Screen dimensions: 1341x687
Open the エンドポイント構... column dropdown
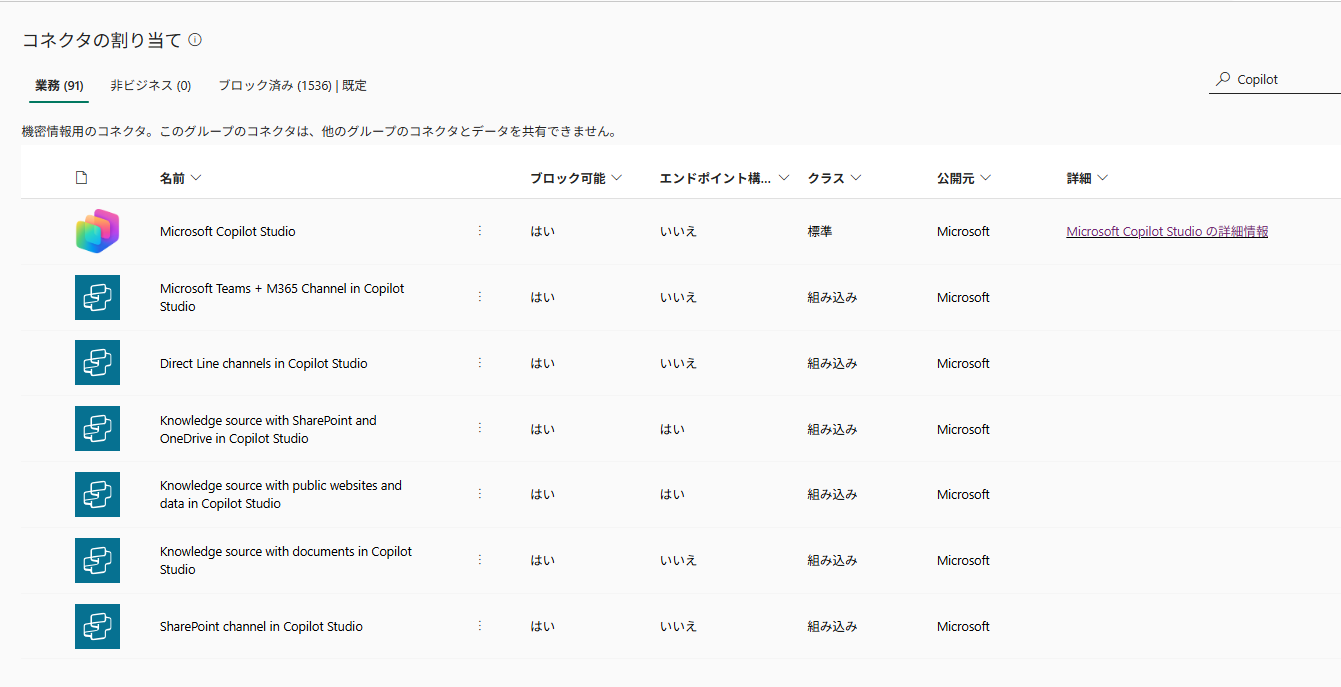pyautogui.click(x=724, y=178)
